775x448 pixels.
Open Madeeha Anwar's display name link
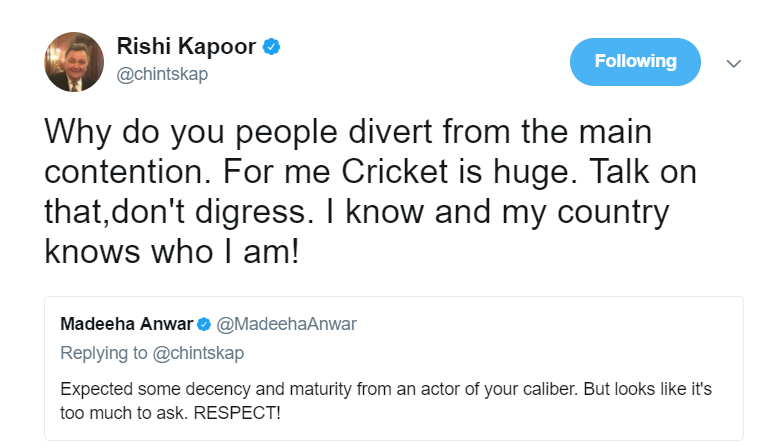[x=126, y=324]
